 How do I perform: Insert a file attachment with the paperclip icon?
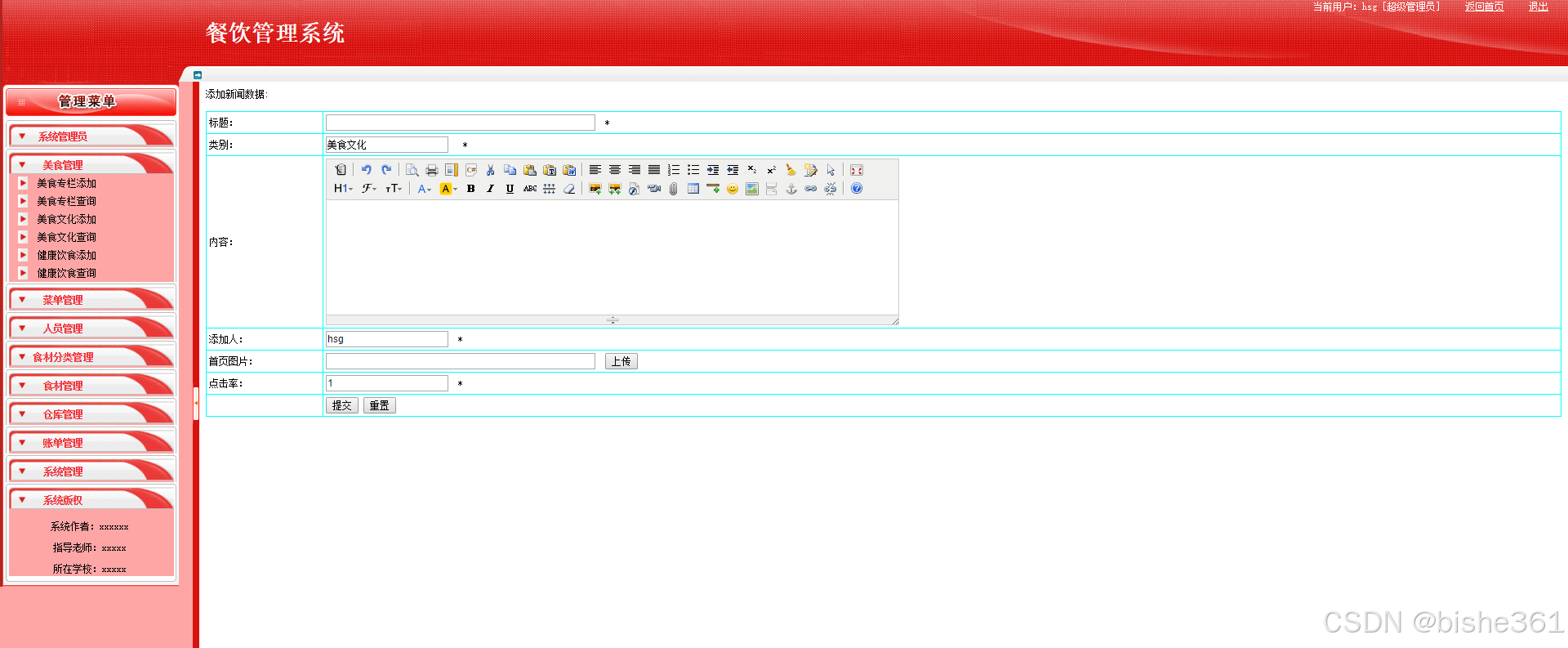(x=674, y=189)
